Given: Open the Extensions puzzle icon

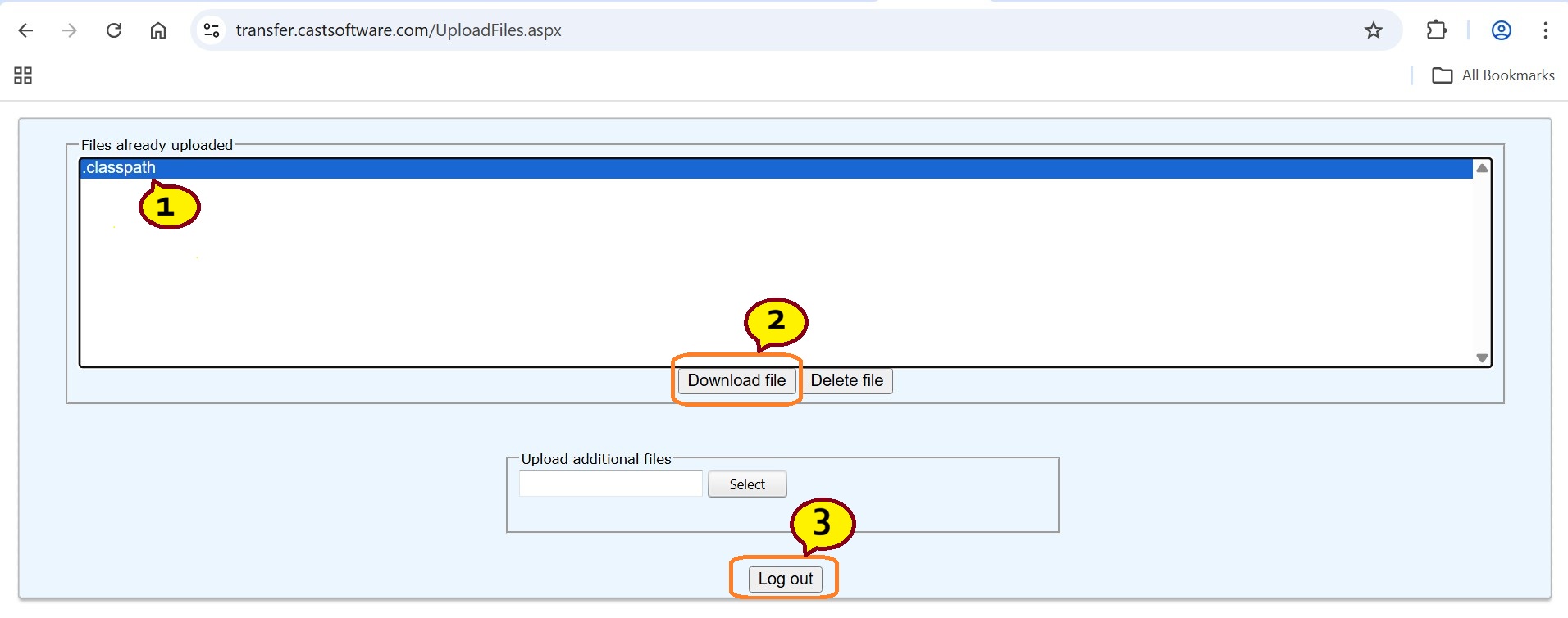Looking at the screenshot, I should [1436, 30].
